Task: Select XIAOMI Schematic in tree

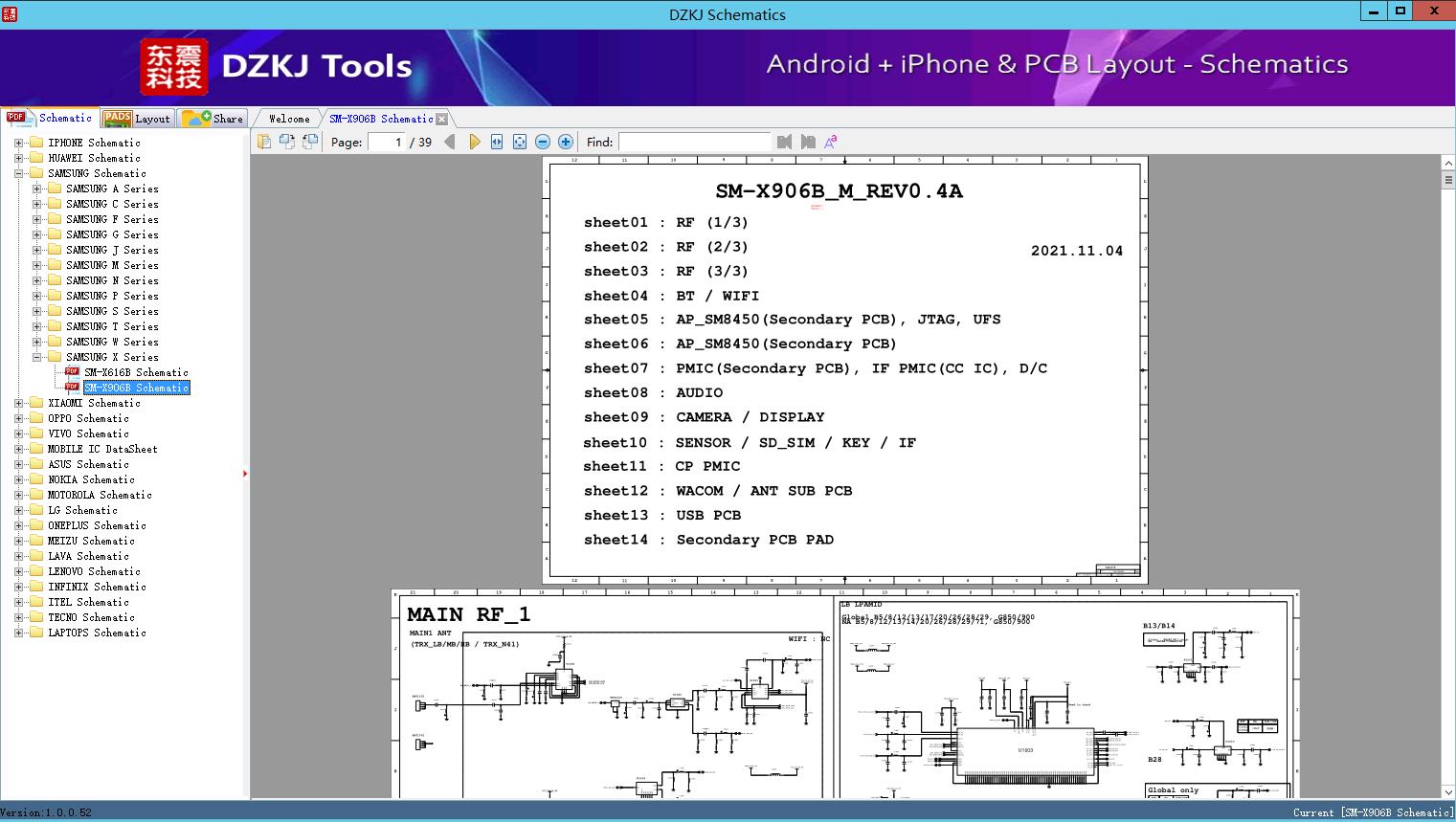Action: [94, 403]
